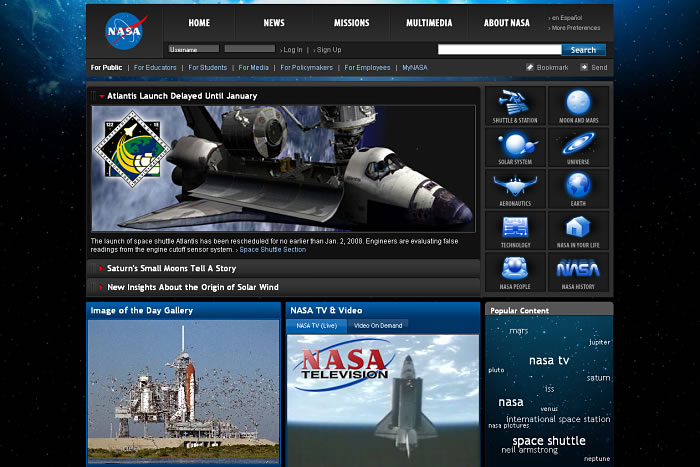Open the NEWS menu

pyautogui.click(x=274, y=23)
